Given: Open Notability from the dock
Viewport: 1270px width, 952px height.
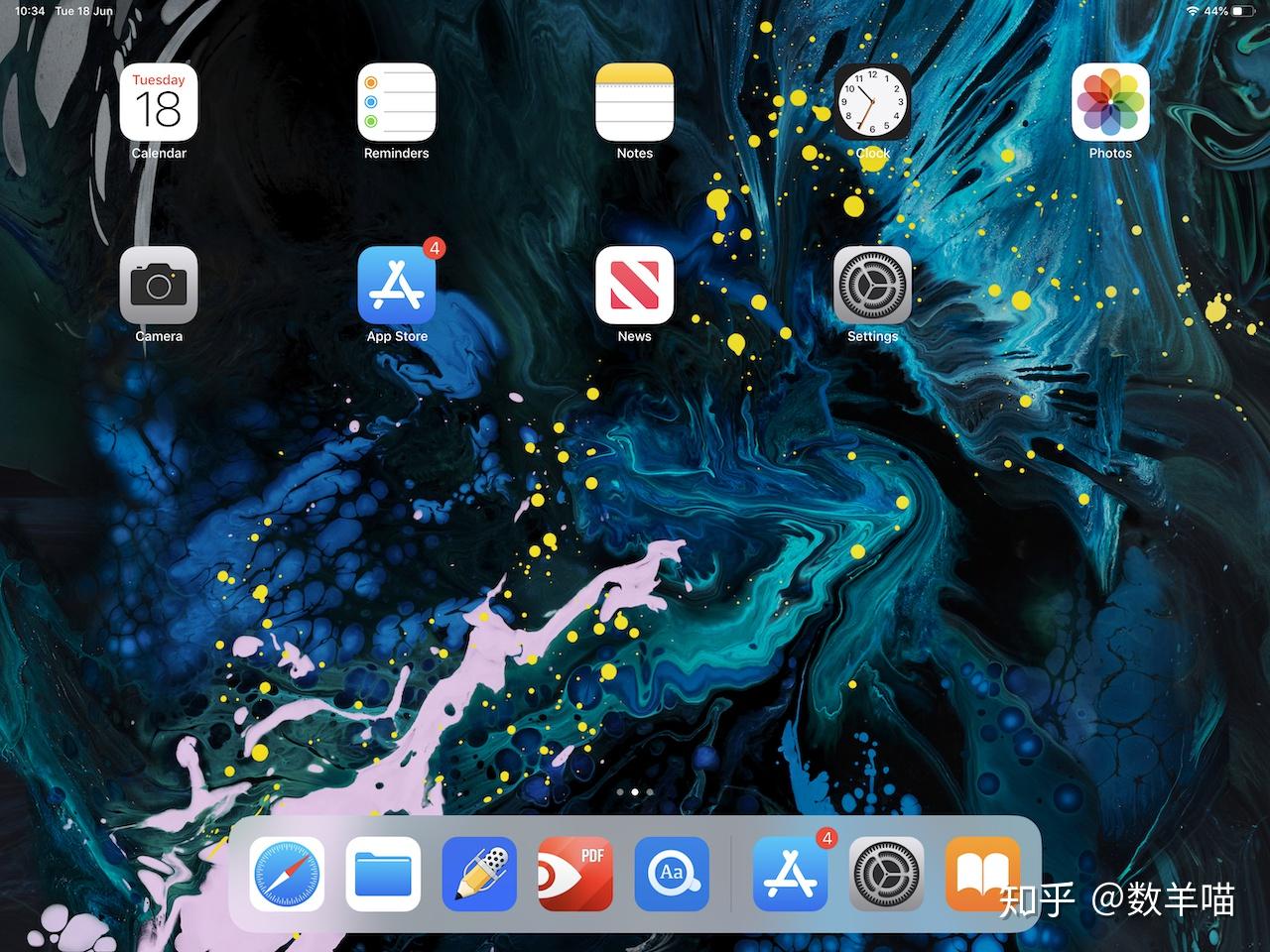Looking at the screenshot, I should point(479,874).
